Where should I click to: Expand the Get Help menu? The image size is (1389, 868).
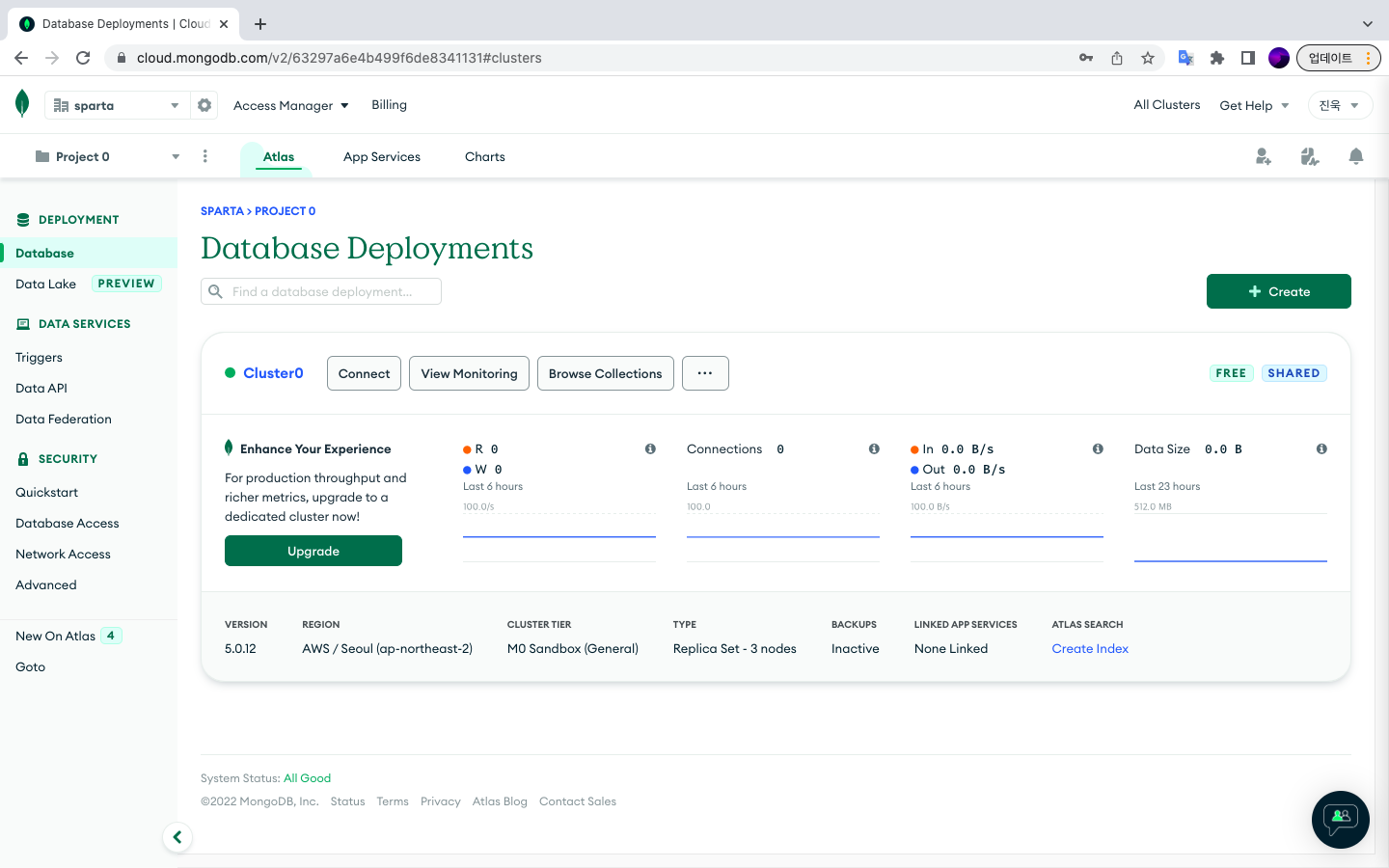click(1254, 105)
